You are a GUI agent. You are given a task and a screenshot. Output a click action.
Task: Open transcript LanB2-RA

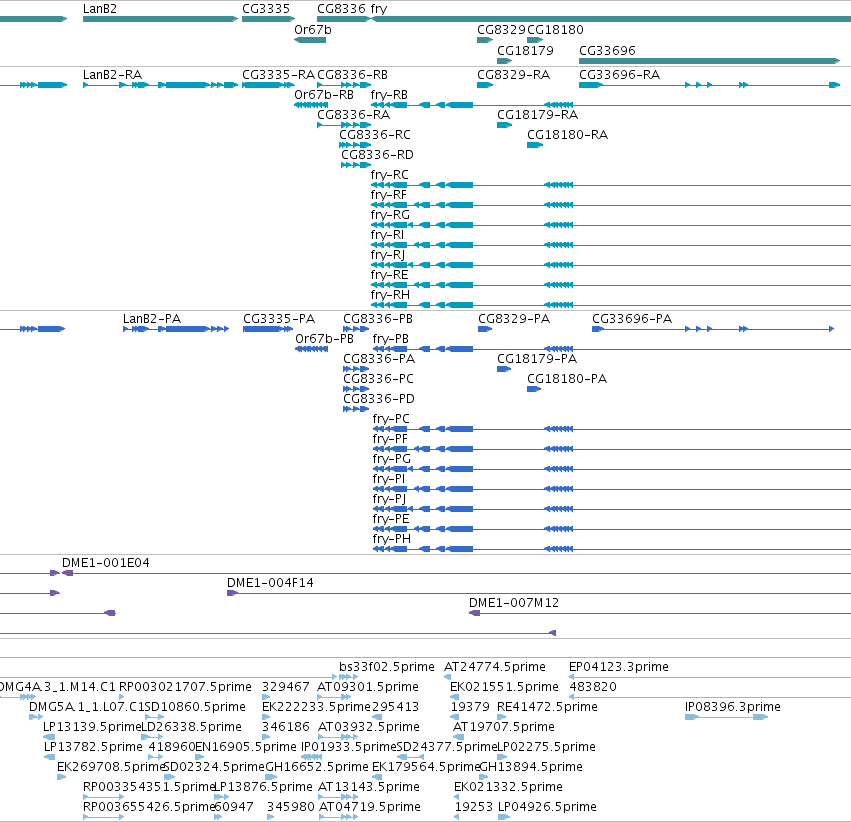(x=112, y=74)
